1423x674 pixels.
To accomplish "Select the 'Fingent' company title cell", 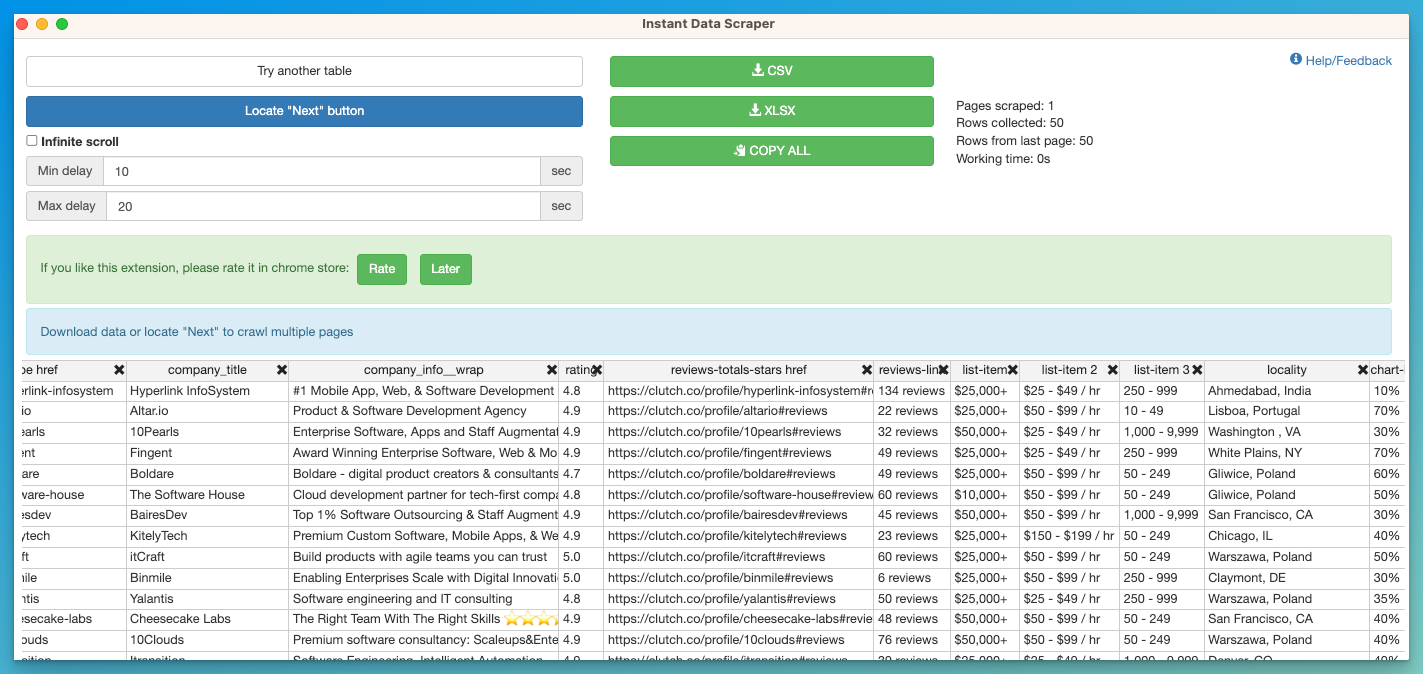I will (x=207, y=453).
